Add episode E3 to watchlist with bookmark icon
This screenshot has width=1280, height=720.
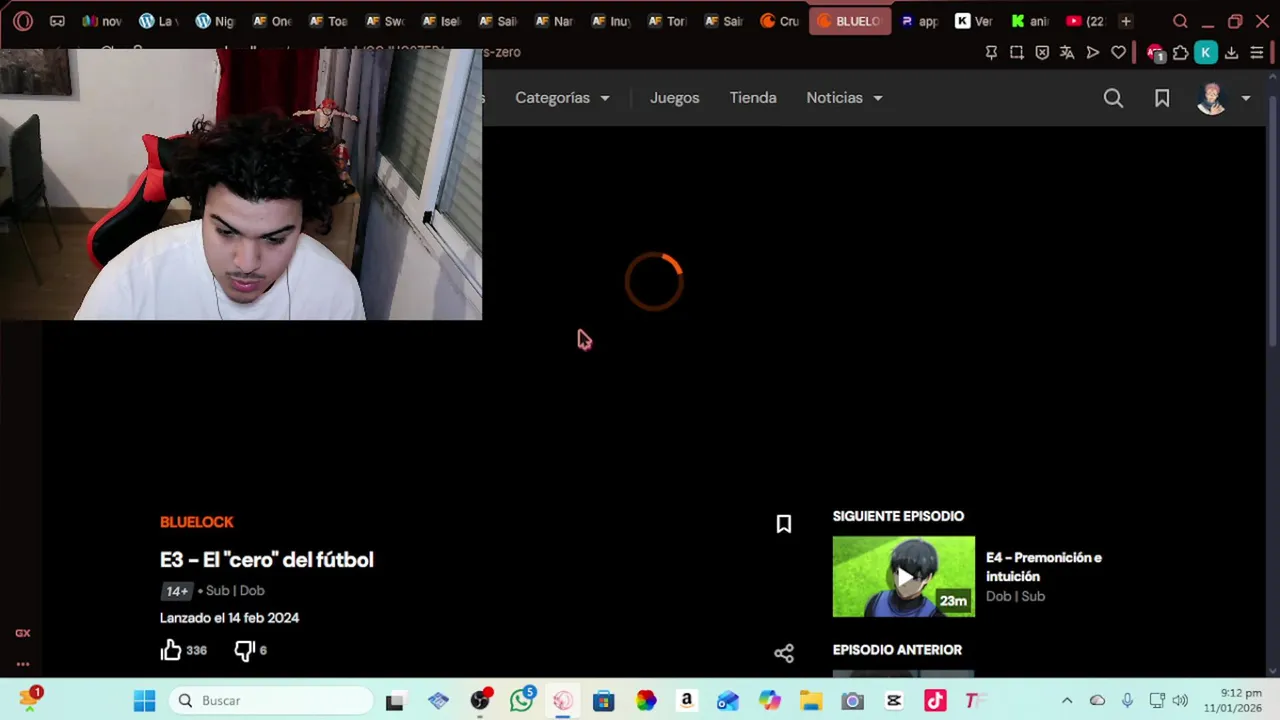click(784, 524)
